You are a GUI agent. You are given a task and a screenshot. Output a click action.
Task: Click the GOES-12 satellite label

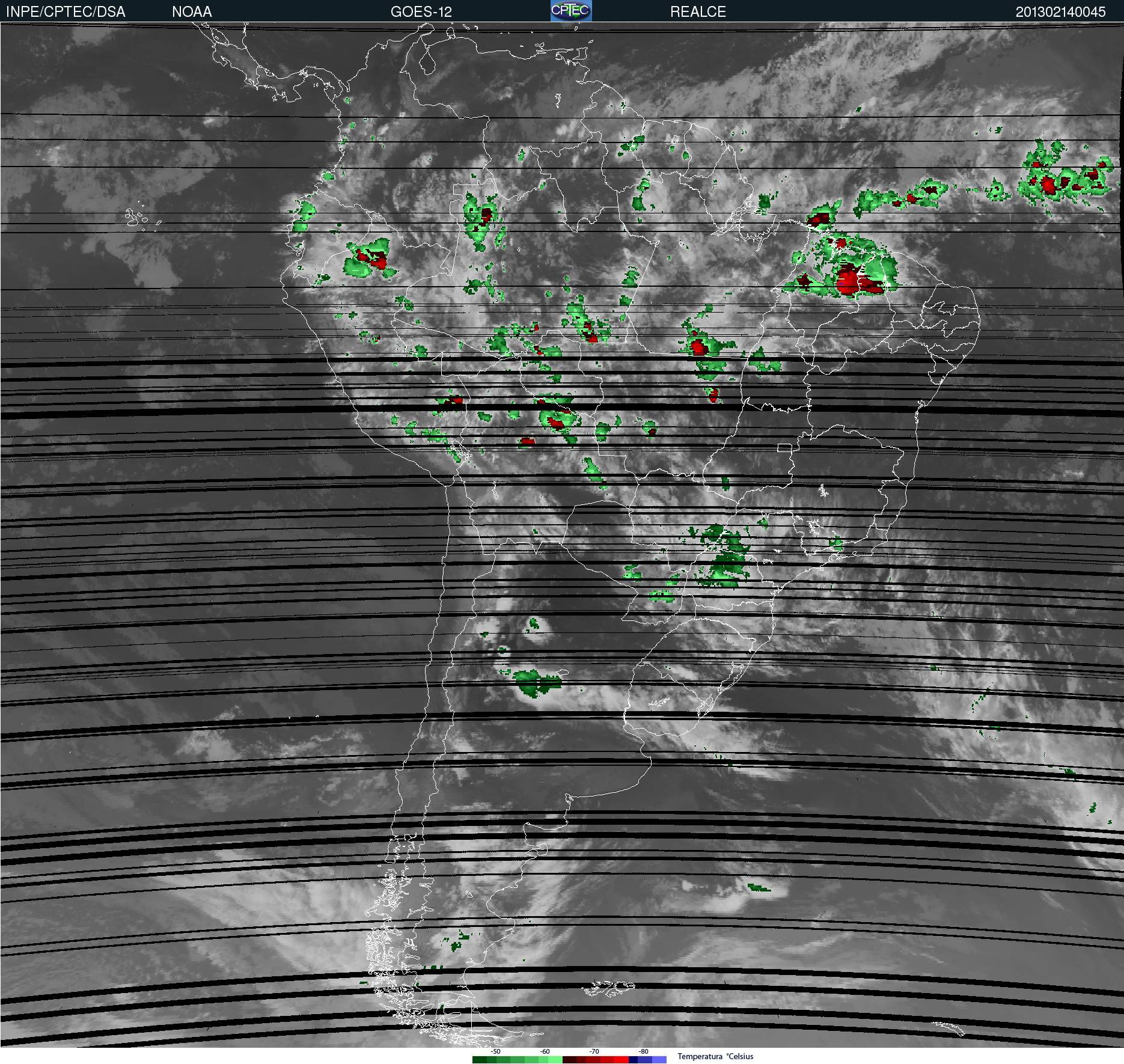[x=421, y=11]
